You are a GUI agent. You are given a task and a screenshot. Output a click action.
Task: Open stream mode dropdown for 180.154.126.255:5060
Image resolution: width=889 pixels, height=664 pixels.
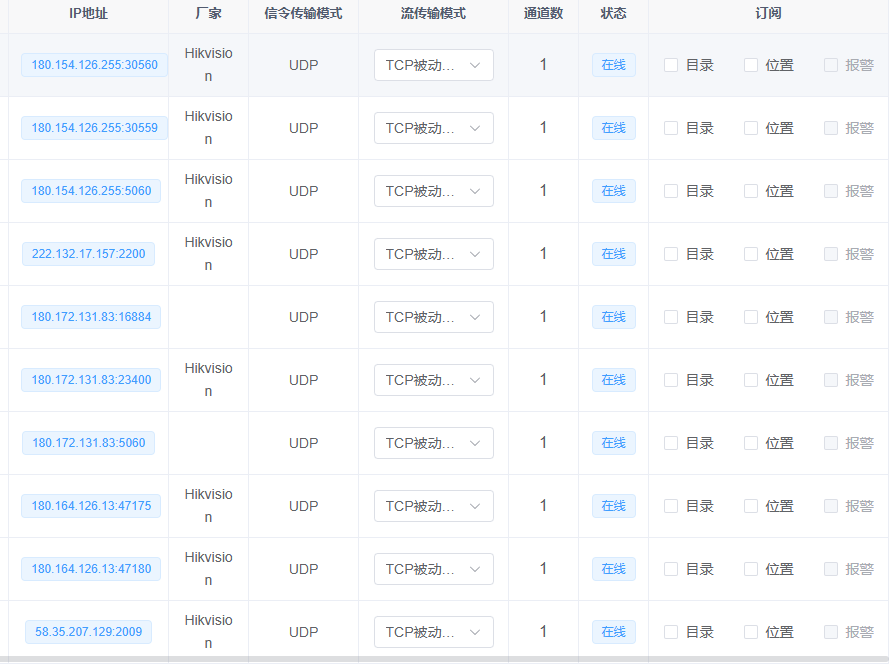coord(433,191)
